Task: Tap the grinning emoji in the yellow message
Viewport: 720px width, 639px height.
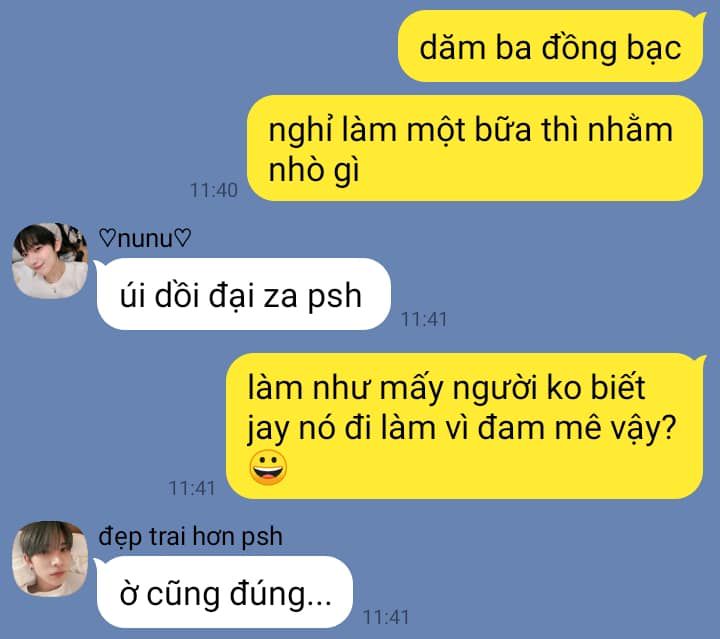Action: tap(268, 468)
